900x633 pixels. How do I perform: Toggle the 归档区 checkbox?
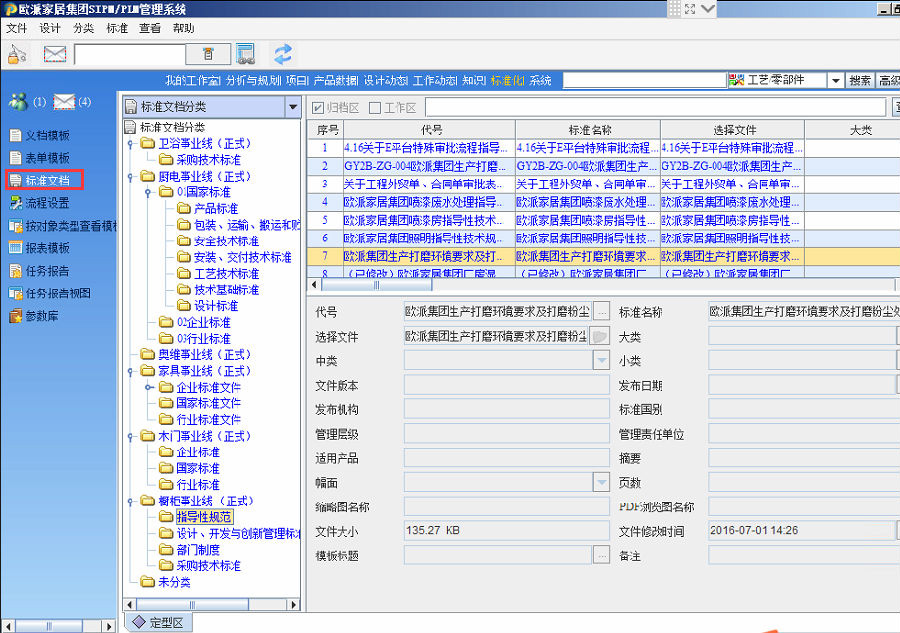pyautogui.click(x=318, y=108)
